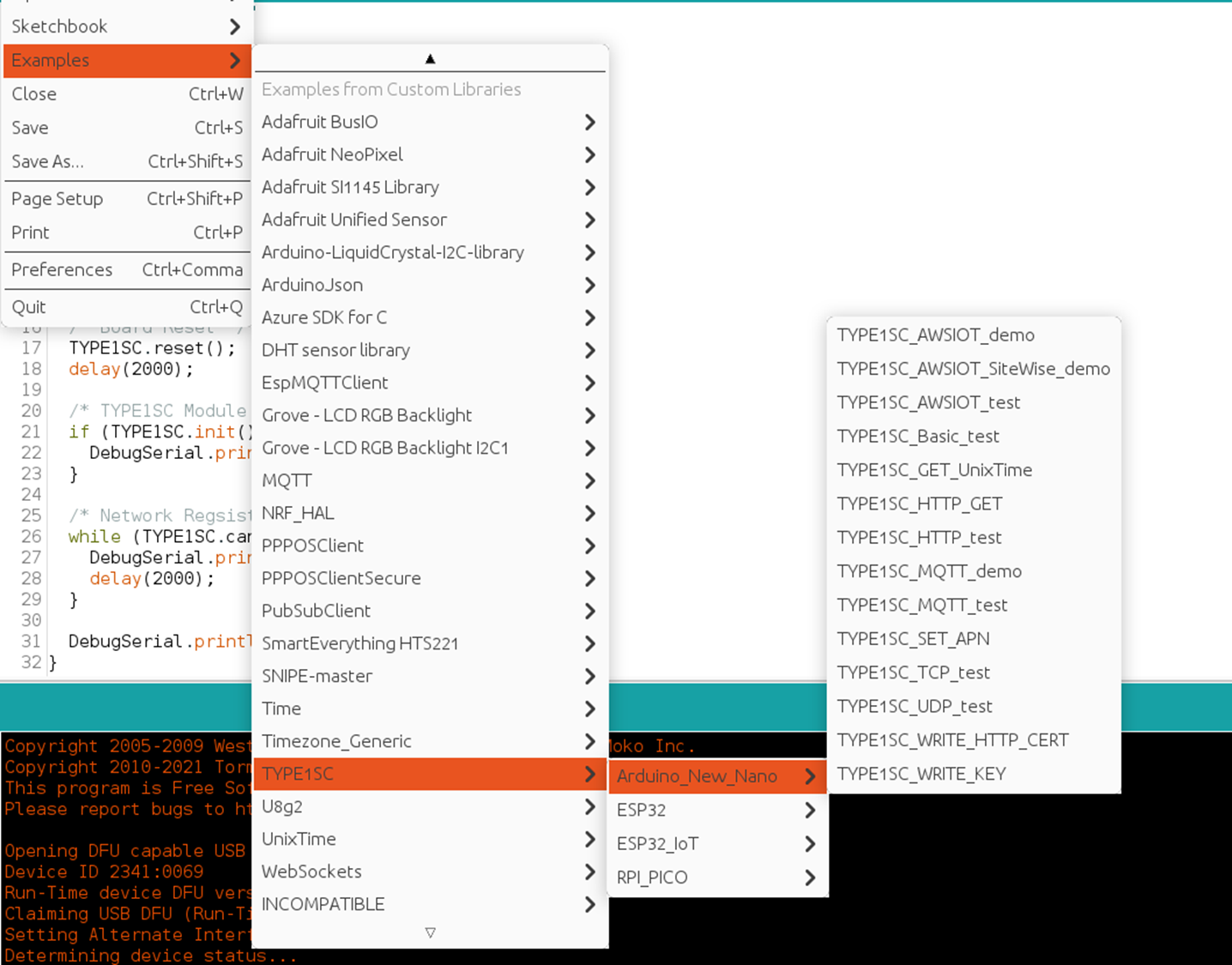Open Timezone_Generic examples submenu

click(431, 742)
